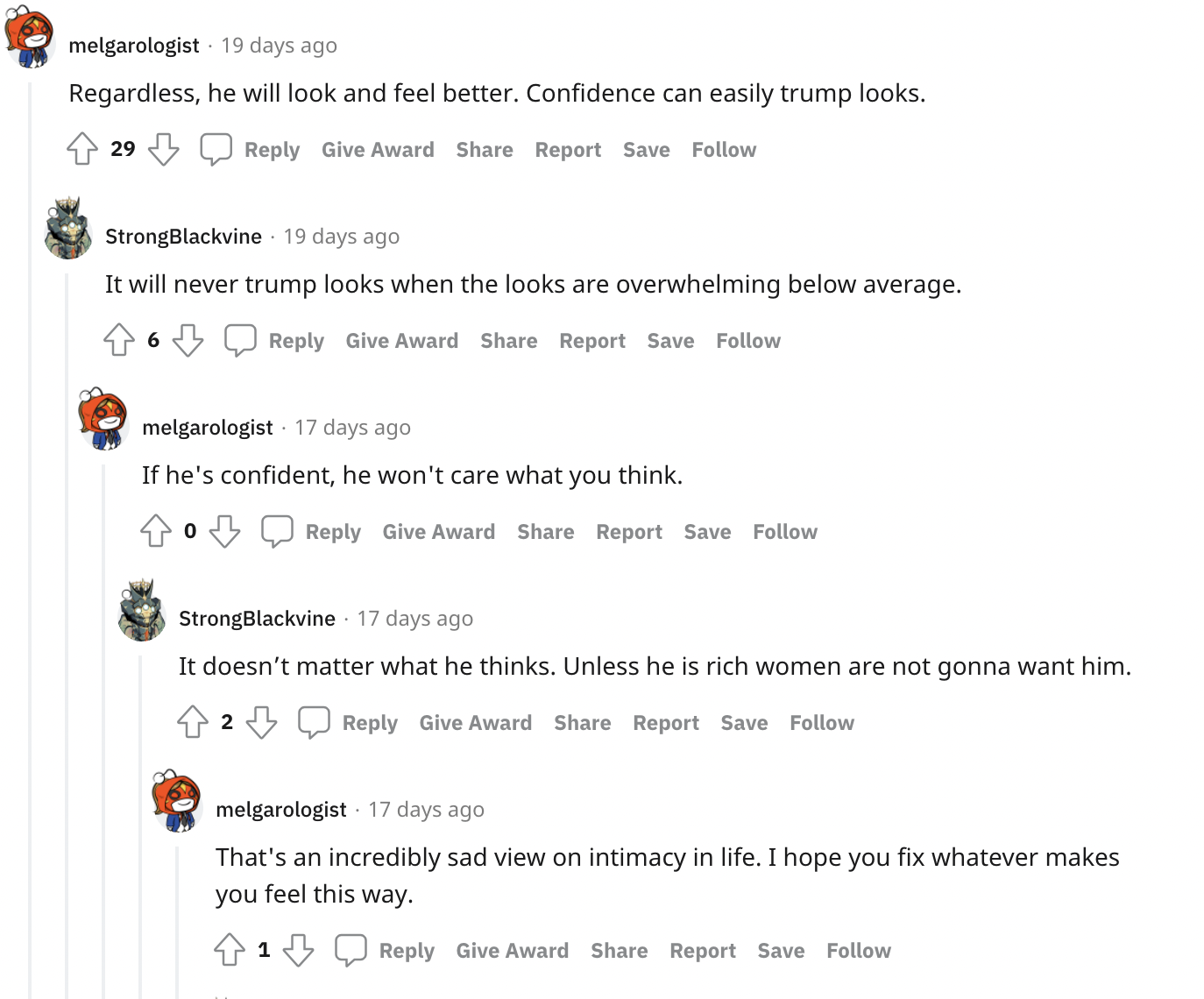
Task: Follow the comment with 0 points
Action: pos(785,532)
